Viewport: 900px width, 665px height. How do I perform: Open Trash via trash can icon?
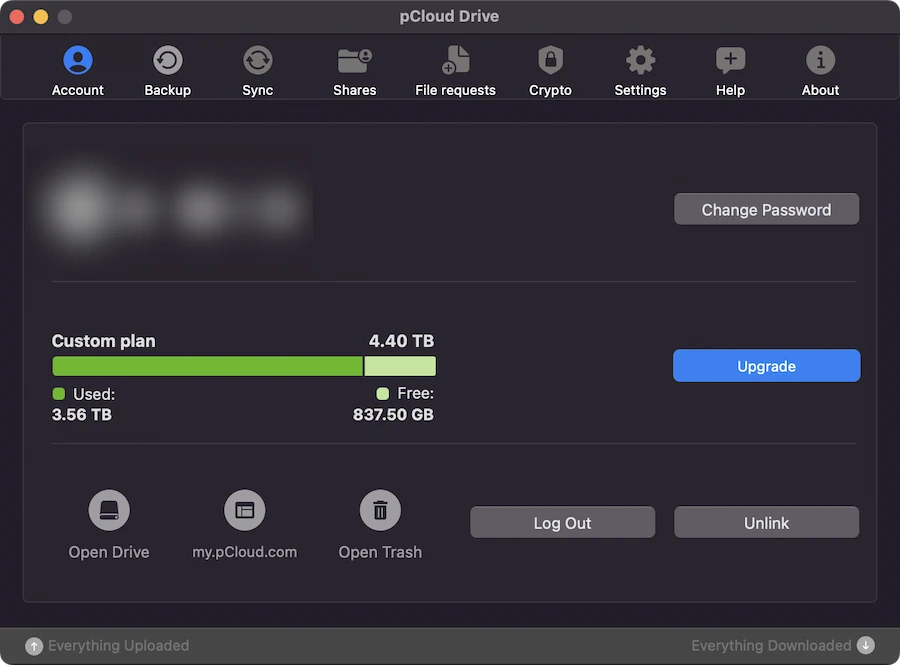pos(380,510)
